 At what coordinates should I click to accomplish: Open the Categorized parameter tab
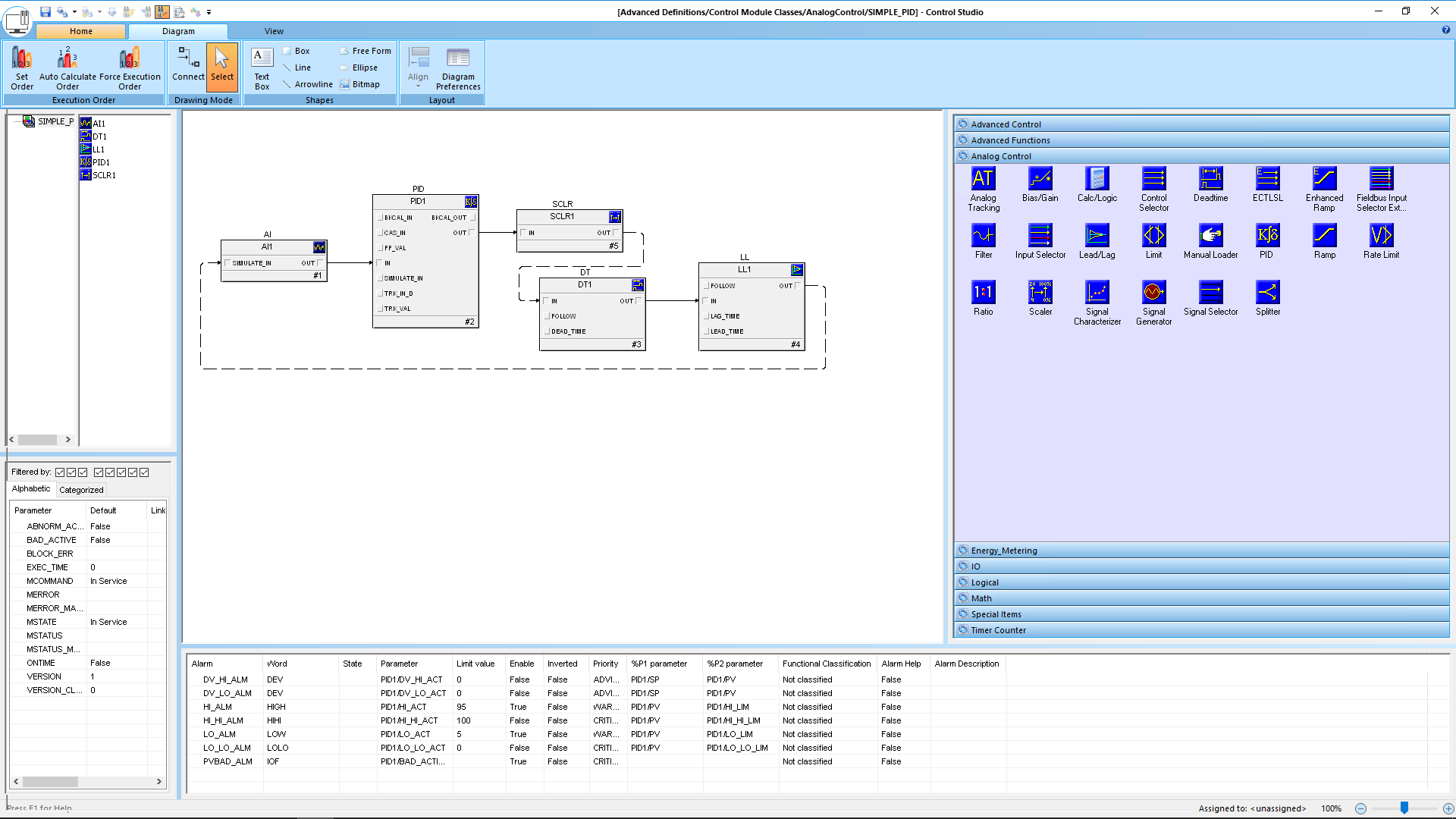coord(81,490)
